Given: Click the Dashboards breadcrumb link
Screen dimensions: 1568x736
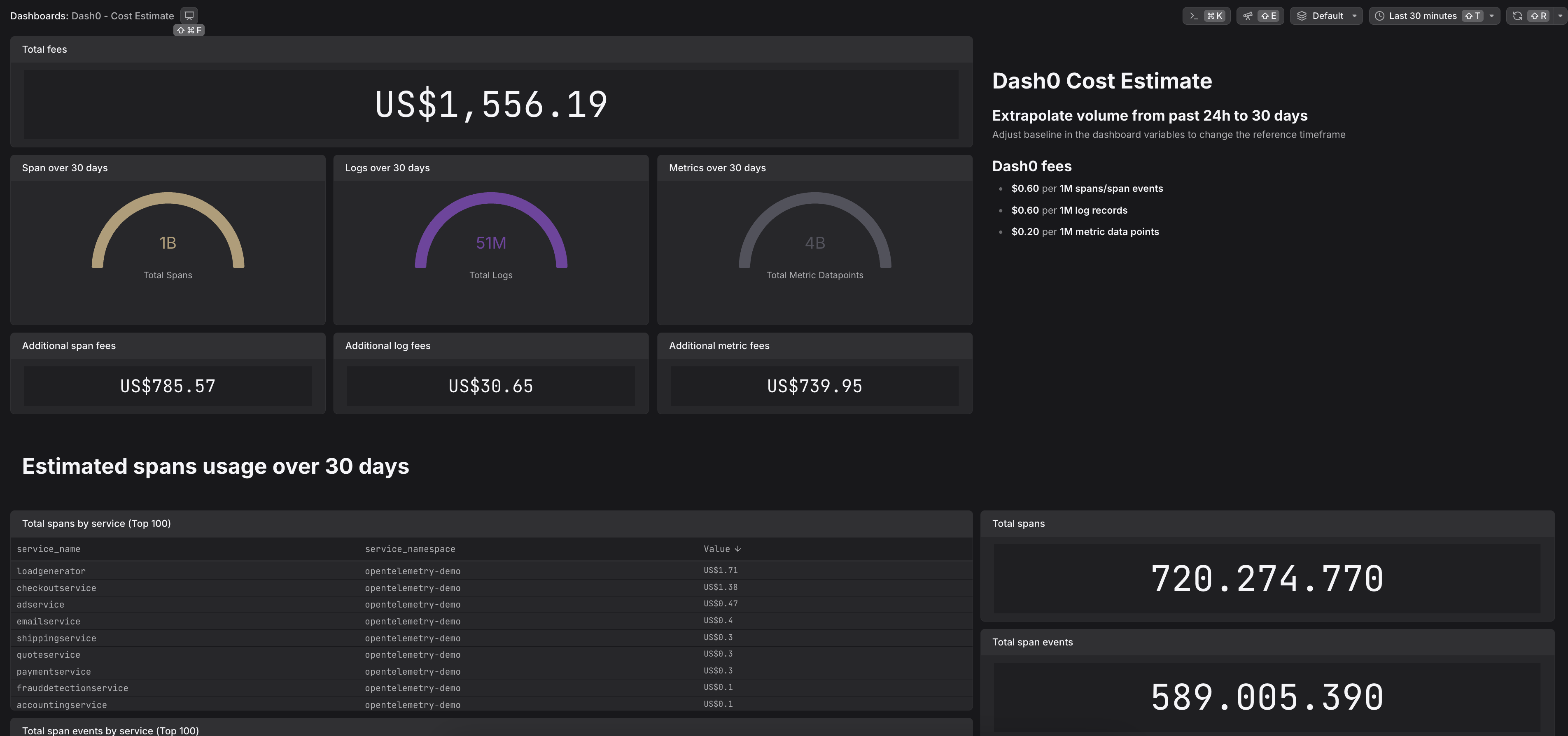Looking at the screenshot, I should click(38, 16).
